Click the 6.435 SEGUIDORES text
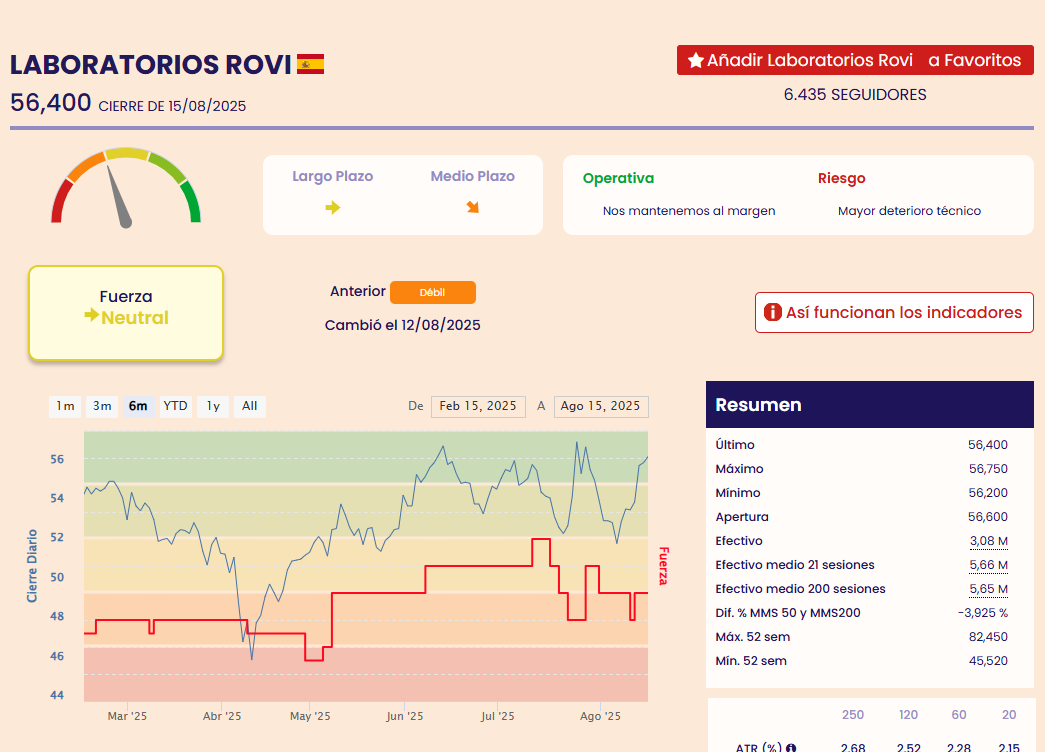Image resolution: width=1045 pixels, height=752 pixels. (x=855, y=95)
